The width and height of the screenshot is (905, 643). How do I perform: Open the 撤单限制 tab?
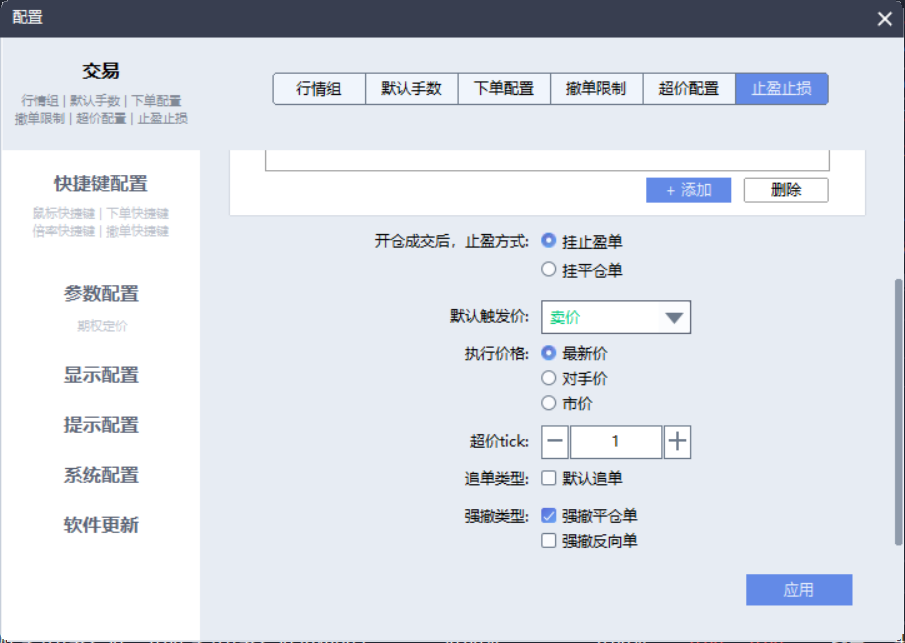(596, 88)
